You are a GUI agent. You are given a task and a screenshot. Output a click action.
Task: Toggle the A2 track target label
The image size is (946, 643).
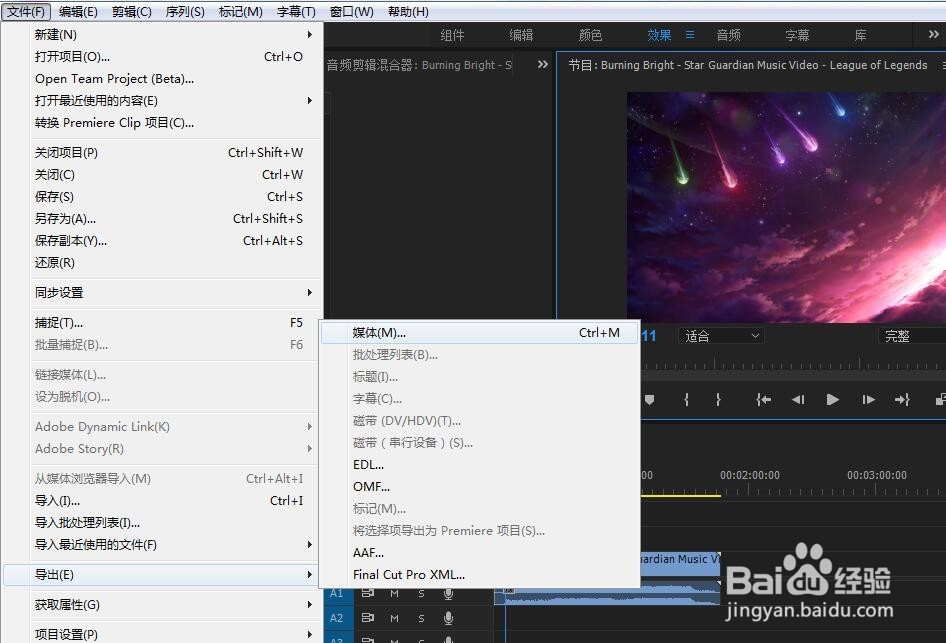coord(337,618)
